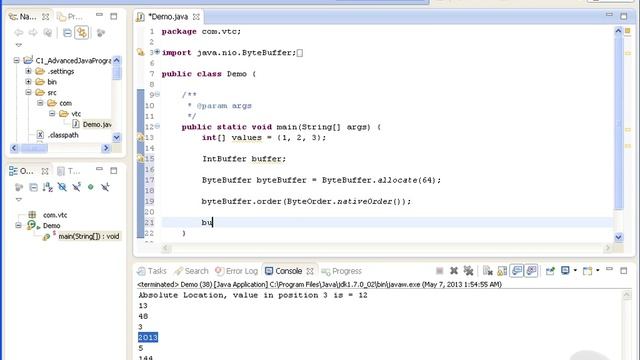
Task: Click the error marker on line 15
Action: [140, 158]
